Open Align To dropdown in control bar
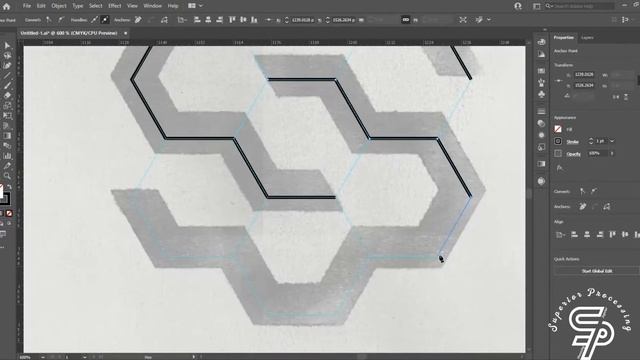Viewport: 640px width, 360px height. [x=182, y=20]
